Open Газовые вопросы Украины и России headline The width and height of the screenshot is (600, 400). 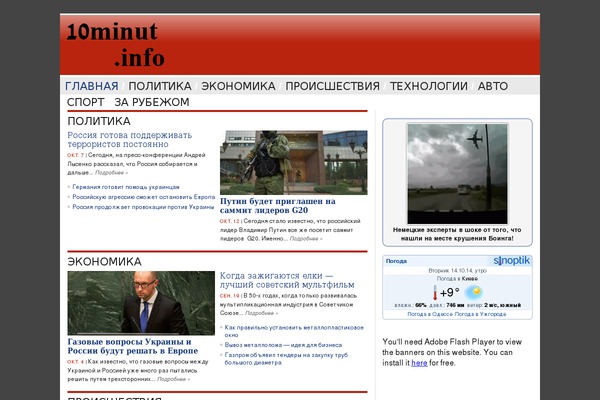[133, 346]
